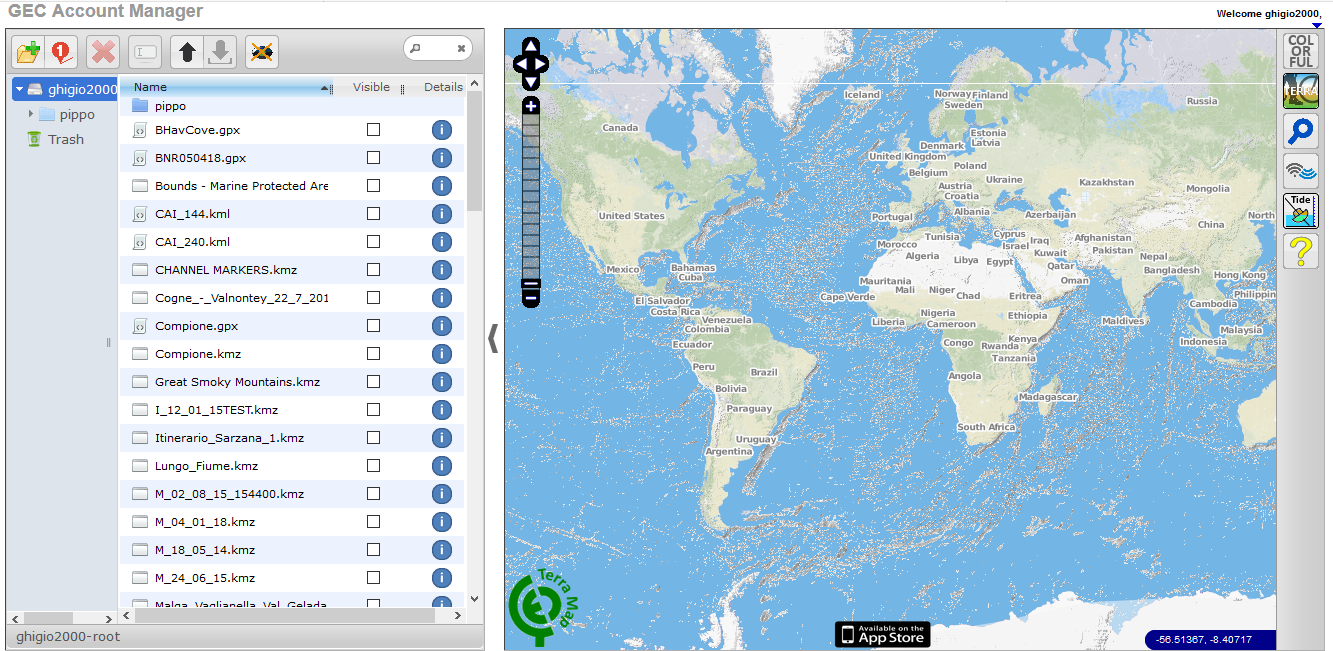This screenshot has height=651, width=1333.
Task: Open details info for CAI_144.kml
Action: pos(441,213)
